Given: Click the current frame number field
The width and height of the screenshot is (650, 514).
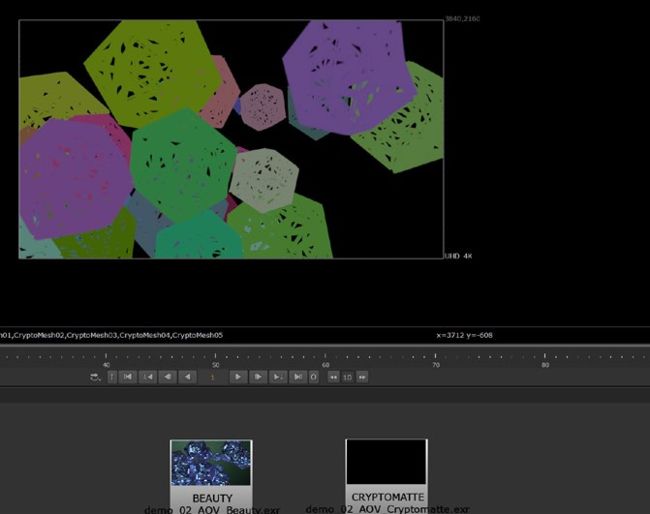Looking at the screenshot, I should (212, 377).
